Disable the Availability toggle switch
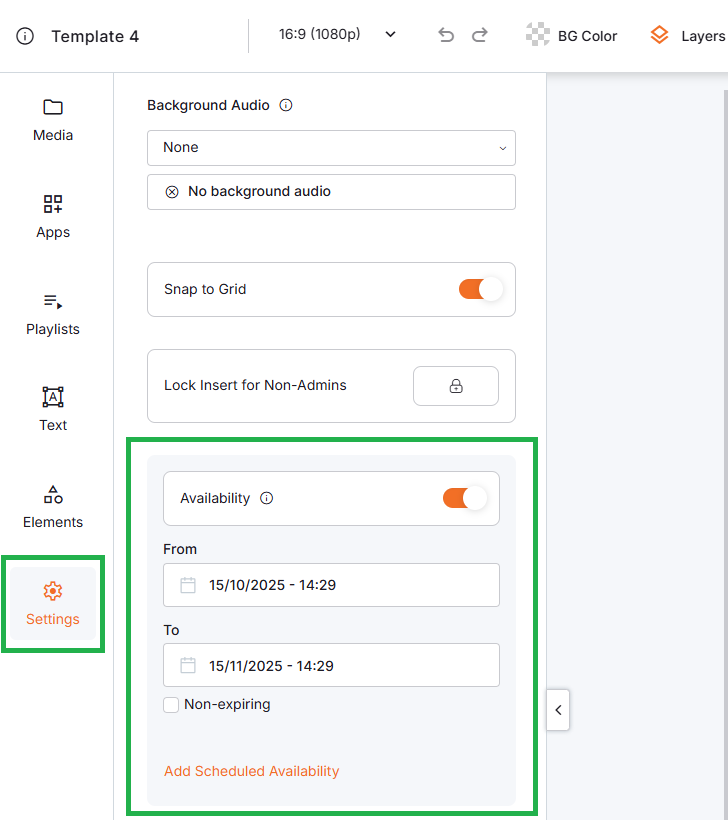The height and width of the screenshot is (820, 728). point(464,498)
